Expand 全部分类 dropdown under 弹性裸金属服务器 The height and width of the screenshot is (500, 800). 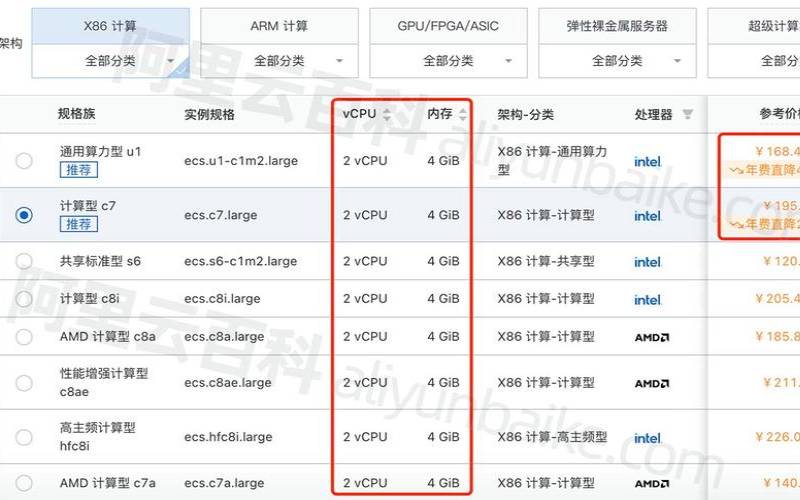pos(617,61)
